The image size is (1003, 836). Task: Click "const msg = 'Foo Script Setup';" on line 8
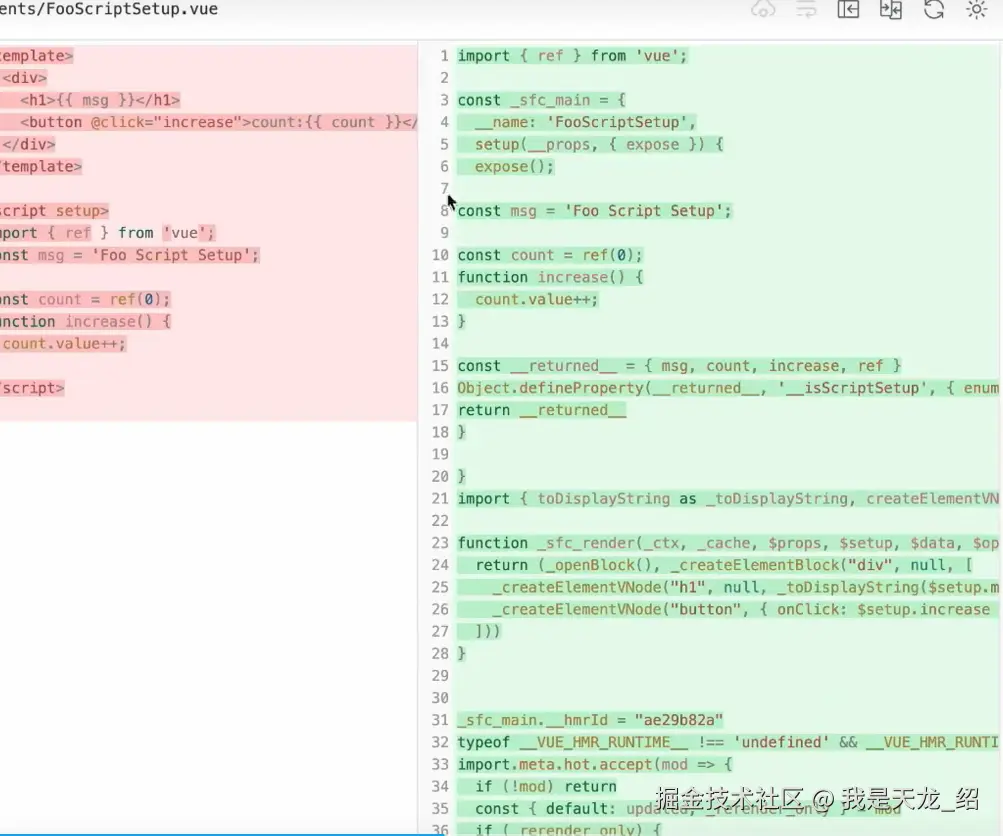pos(594,211)
